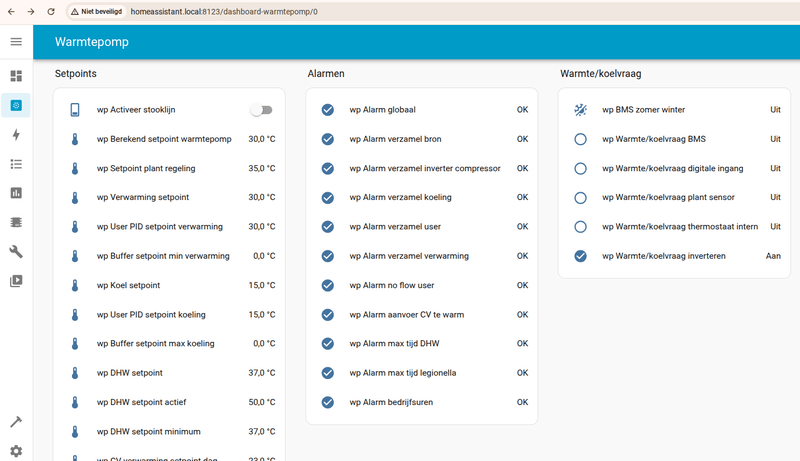Image resolution: width=800 pixels, height=461 pixels.
Task: Click the browser forward arrow
Action: [31, 11]
